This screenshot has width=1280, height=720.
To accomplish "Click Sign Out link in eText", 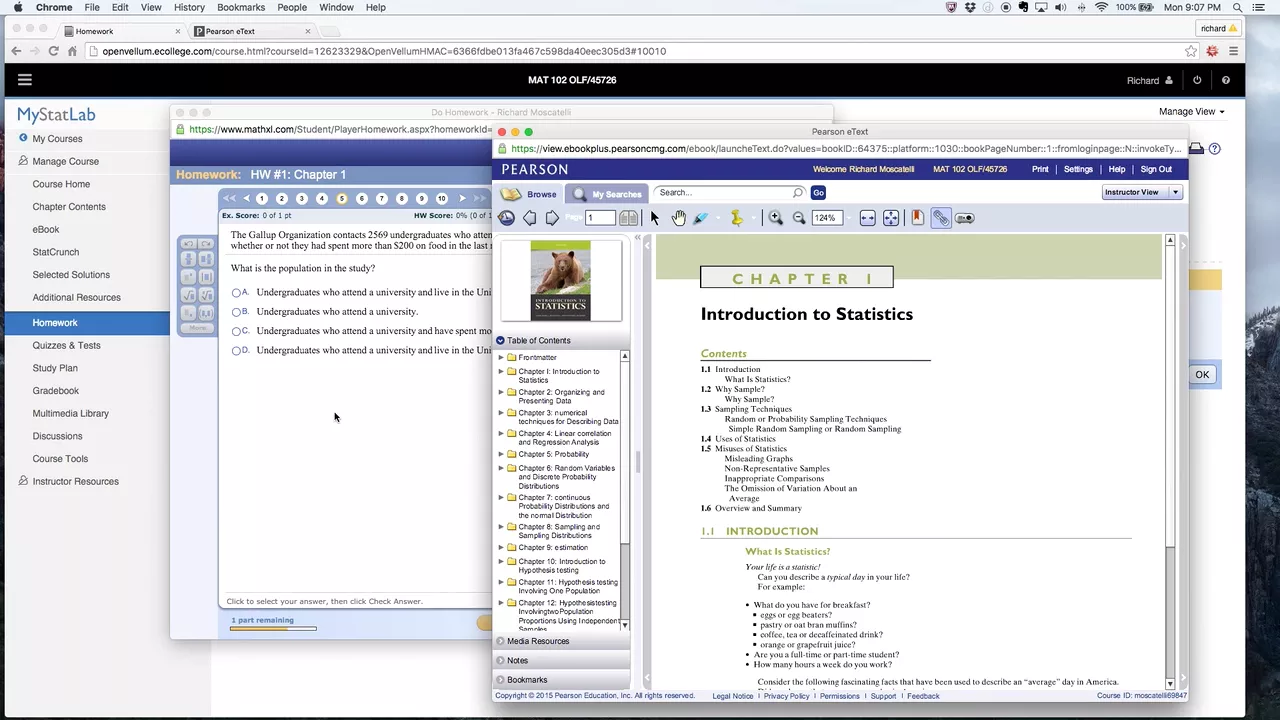I will [x=1156, y=169].
